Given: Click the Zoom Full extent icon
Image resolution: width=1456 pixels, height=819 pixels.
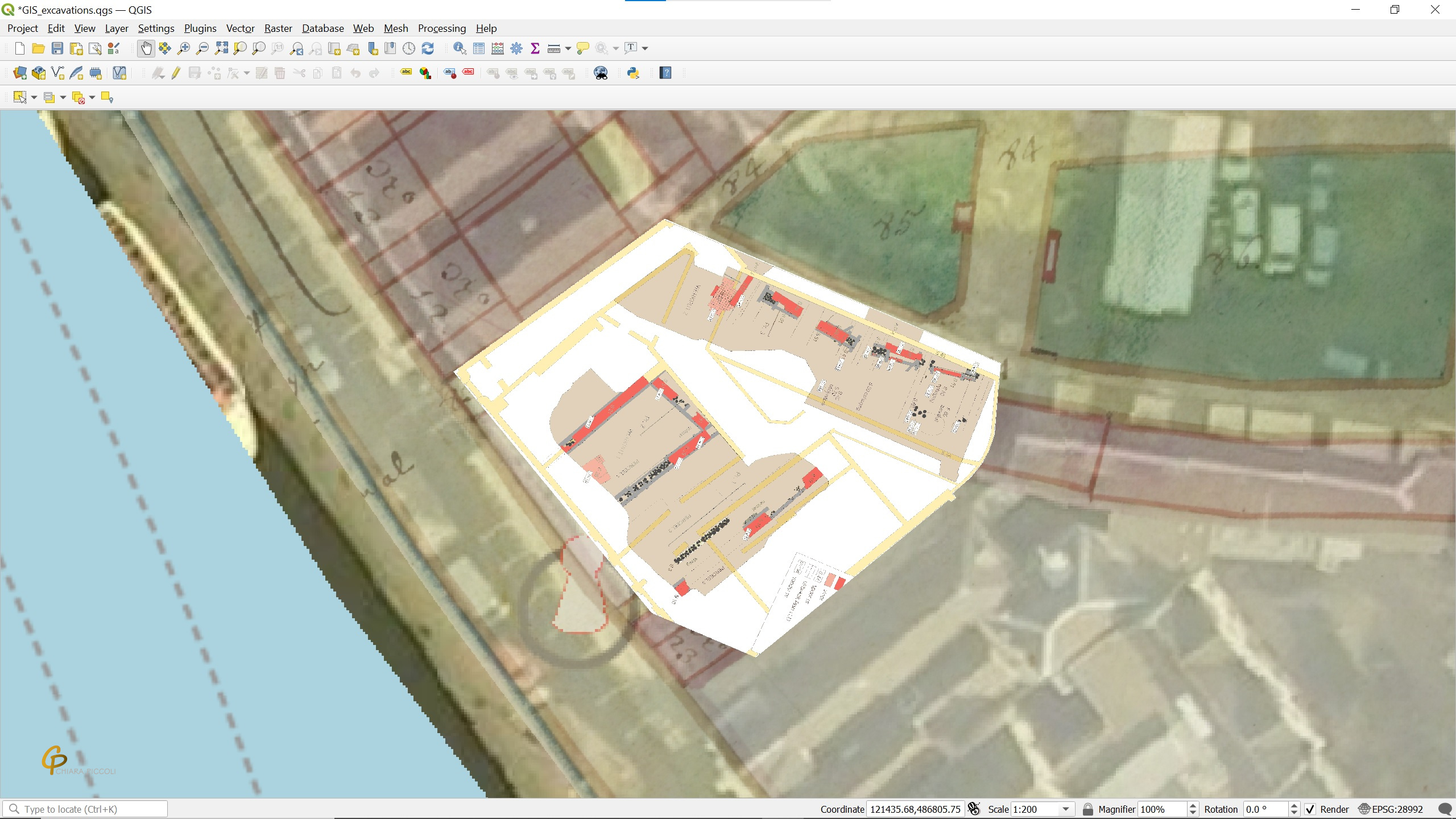Looking at the screenshot, I should pyautogui.click(x=221, y=48).
